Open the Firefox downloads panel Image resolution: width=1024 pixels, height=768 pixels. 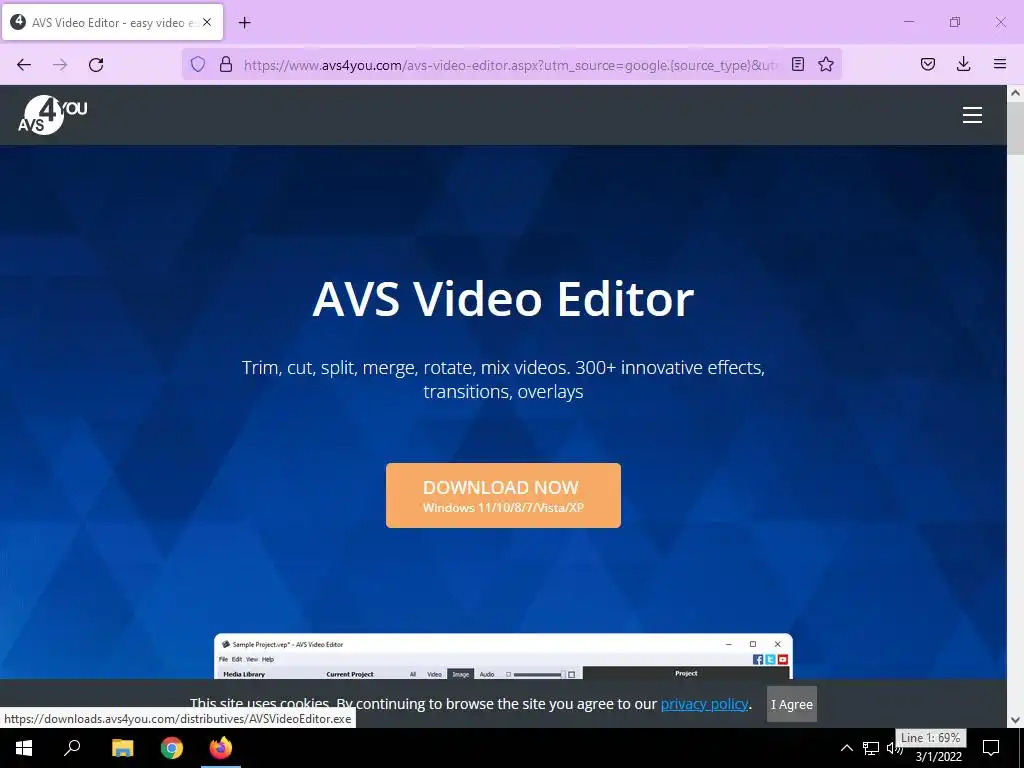[963, 64]
